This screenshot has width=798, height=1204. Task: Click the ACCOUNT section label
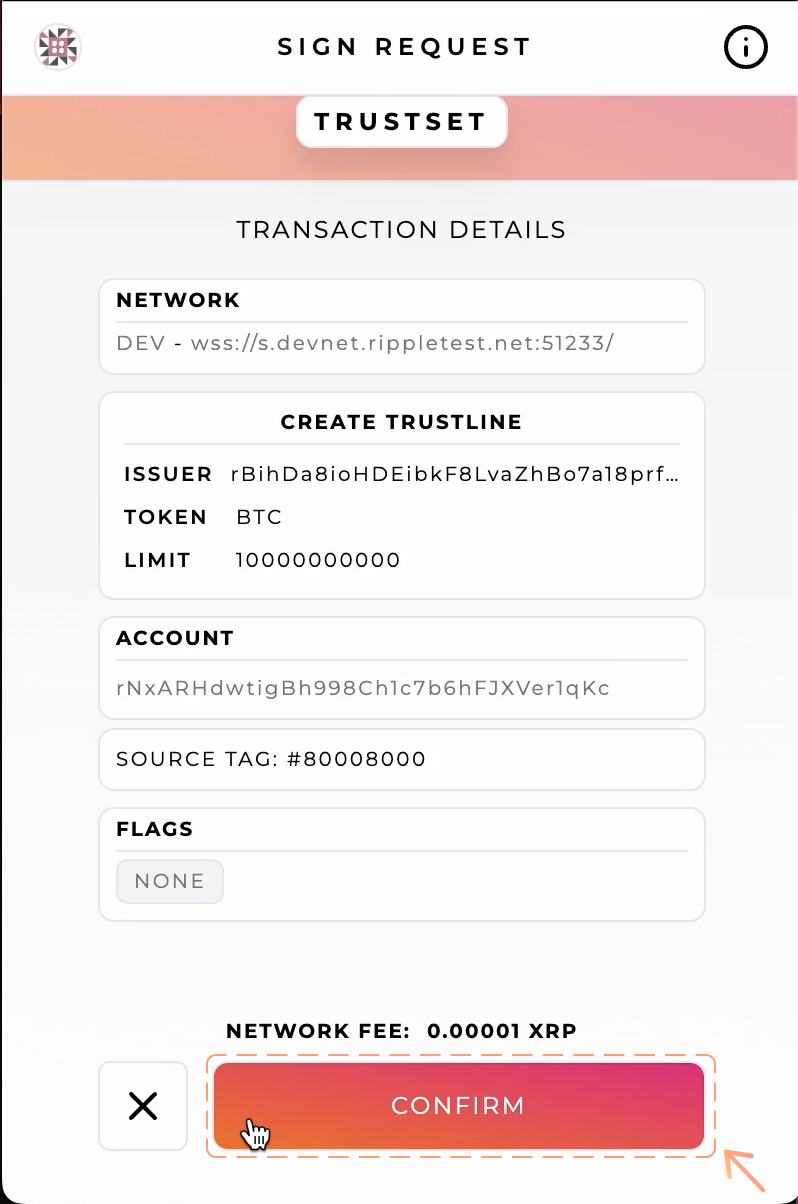click(175, 638)
